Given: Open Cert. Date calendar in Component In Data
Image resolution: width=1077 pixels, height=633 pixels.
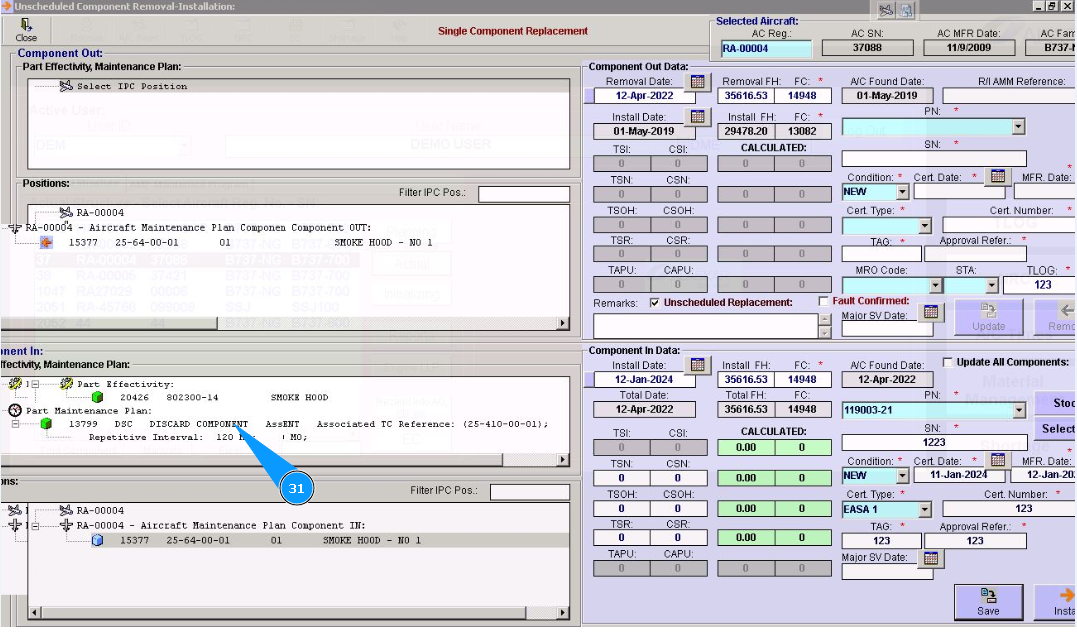Looking at the screenshot, I should click(x=997, y=460).
